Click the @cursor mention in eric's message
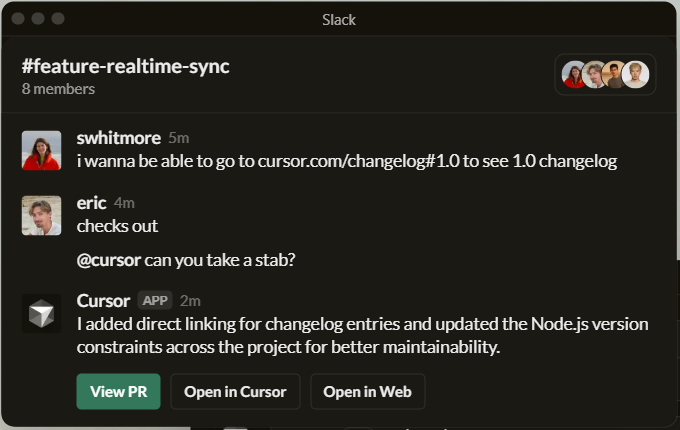This screenshot has height=430, width=680. click(108, 261)
